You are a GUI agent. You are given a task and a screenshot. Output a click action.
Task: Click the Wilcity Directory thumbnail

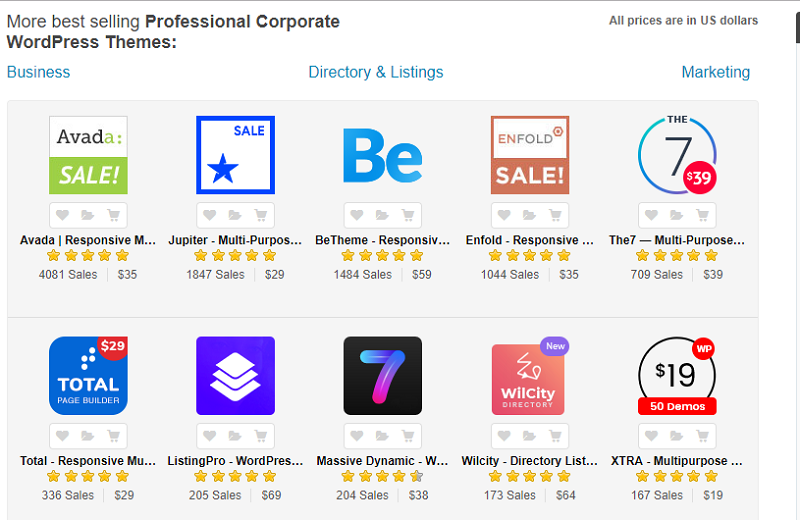[528, 378]
